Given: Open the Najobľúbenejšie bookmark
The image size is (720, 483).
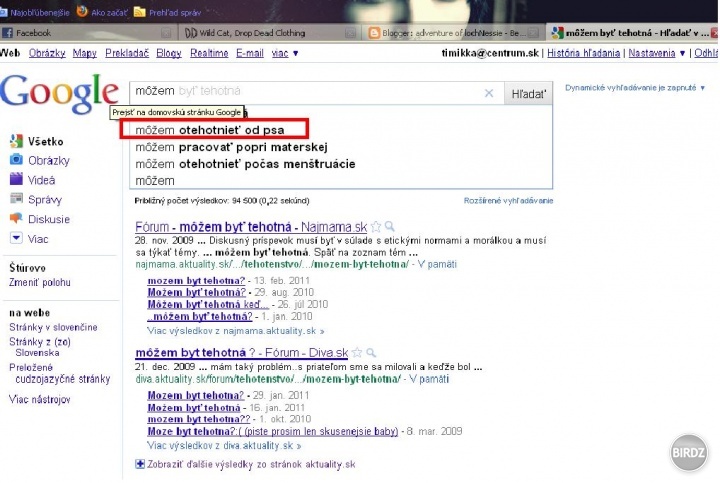Looking at the screenshot, I should pos(35,12).
